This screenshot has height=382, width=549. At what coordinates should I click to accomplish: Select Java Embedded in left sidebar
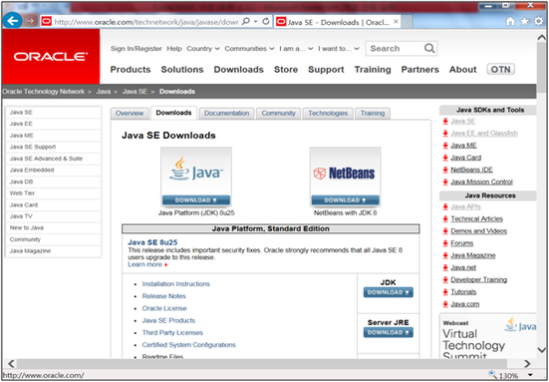coord(53,170)
